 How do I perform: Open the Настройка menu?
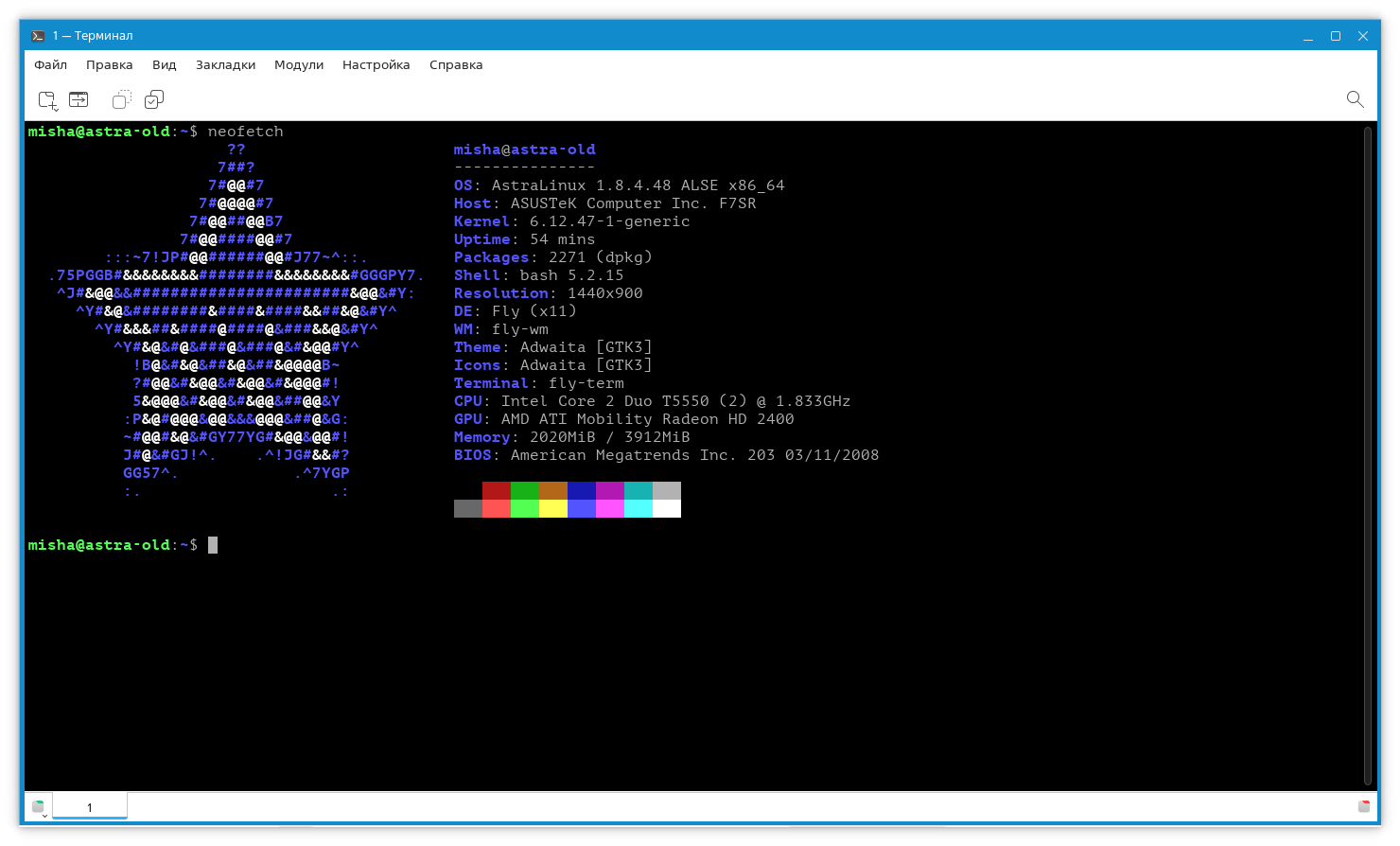(376, 65)
